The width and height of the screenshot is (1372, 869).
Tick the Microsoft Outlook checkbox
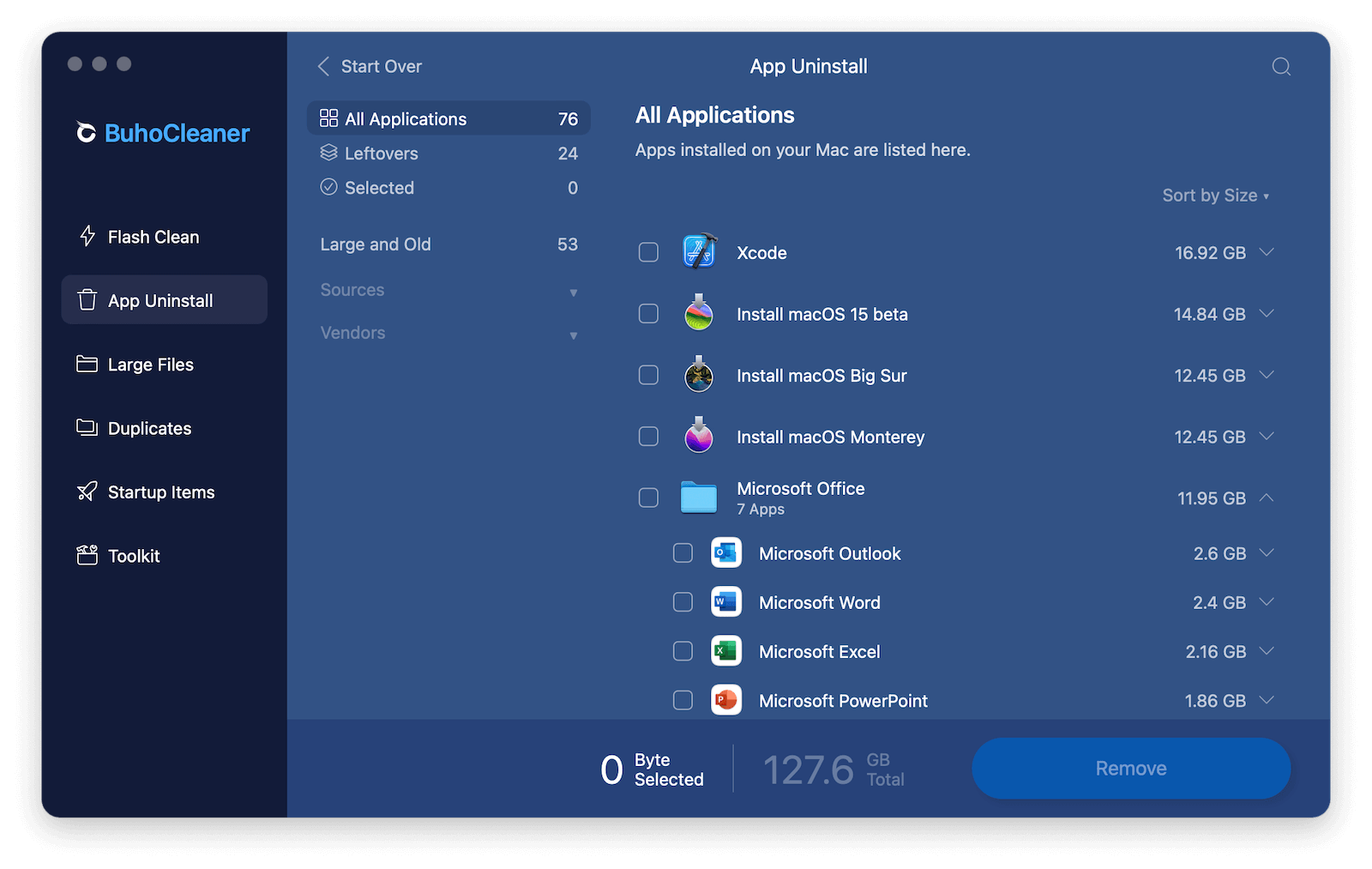pyautogui.click(x=683, y=553)
